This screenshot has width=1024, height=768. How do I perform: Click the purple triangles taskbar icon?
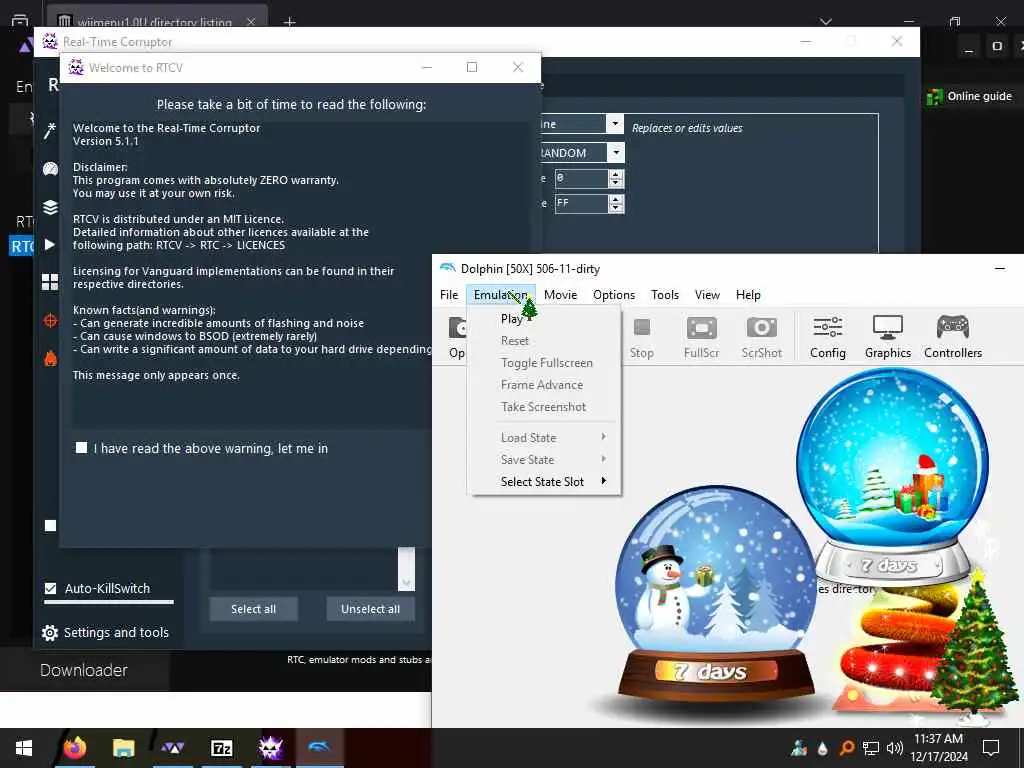click(172, 748)
